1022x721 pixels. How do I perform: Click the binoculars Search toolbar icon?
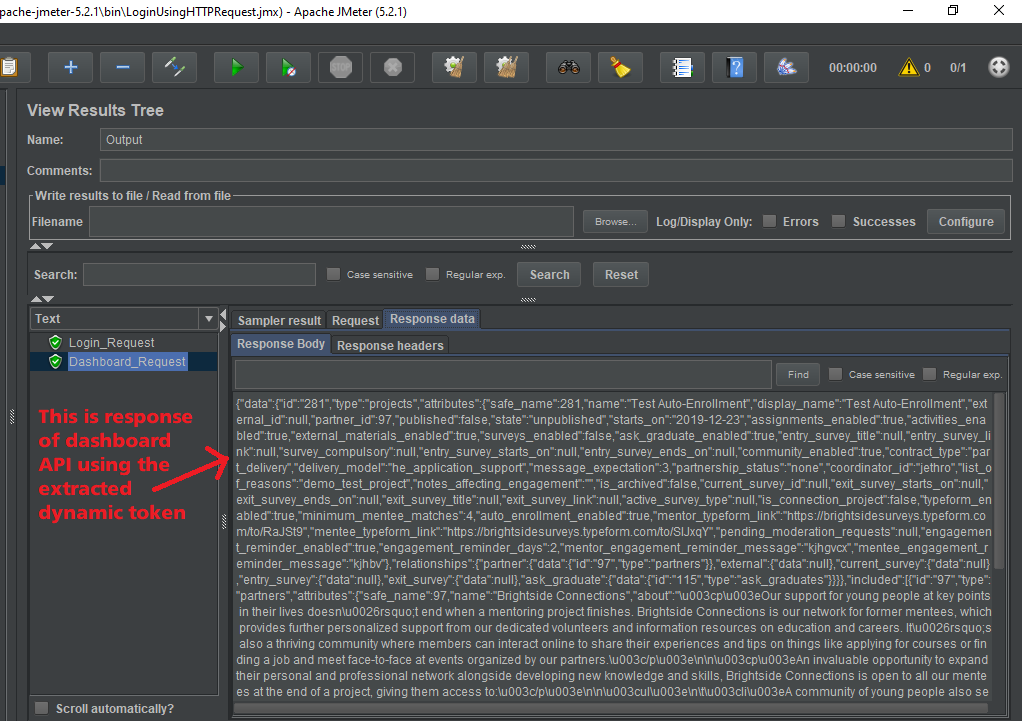point(568,67)
